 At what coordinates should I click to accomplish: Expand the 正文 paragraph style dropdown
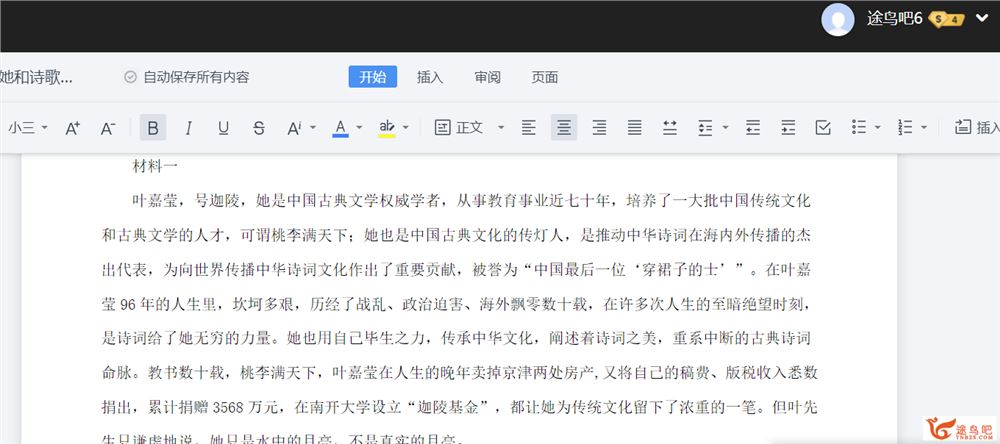(x=501, y=128)
